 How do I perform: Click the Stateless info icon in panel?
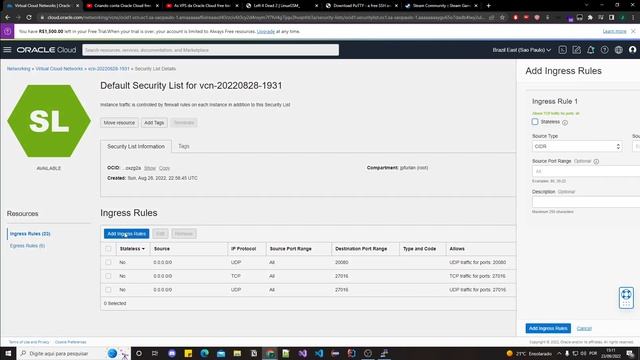coord(565,122)
